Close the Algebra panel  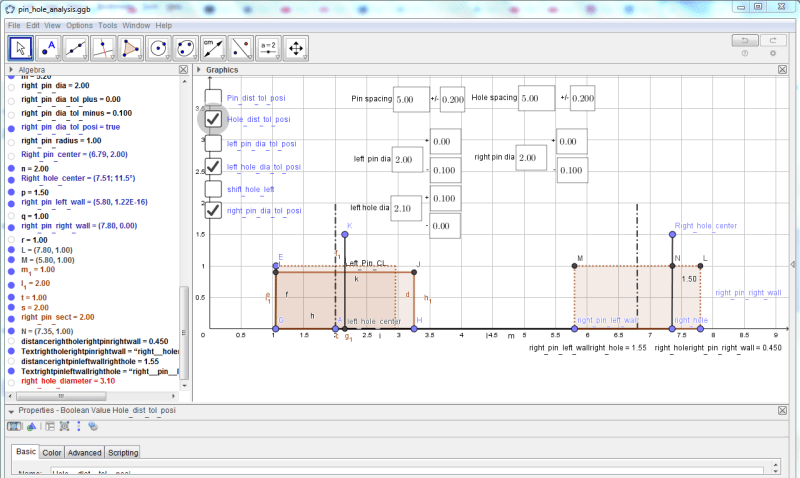[183, 69]
